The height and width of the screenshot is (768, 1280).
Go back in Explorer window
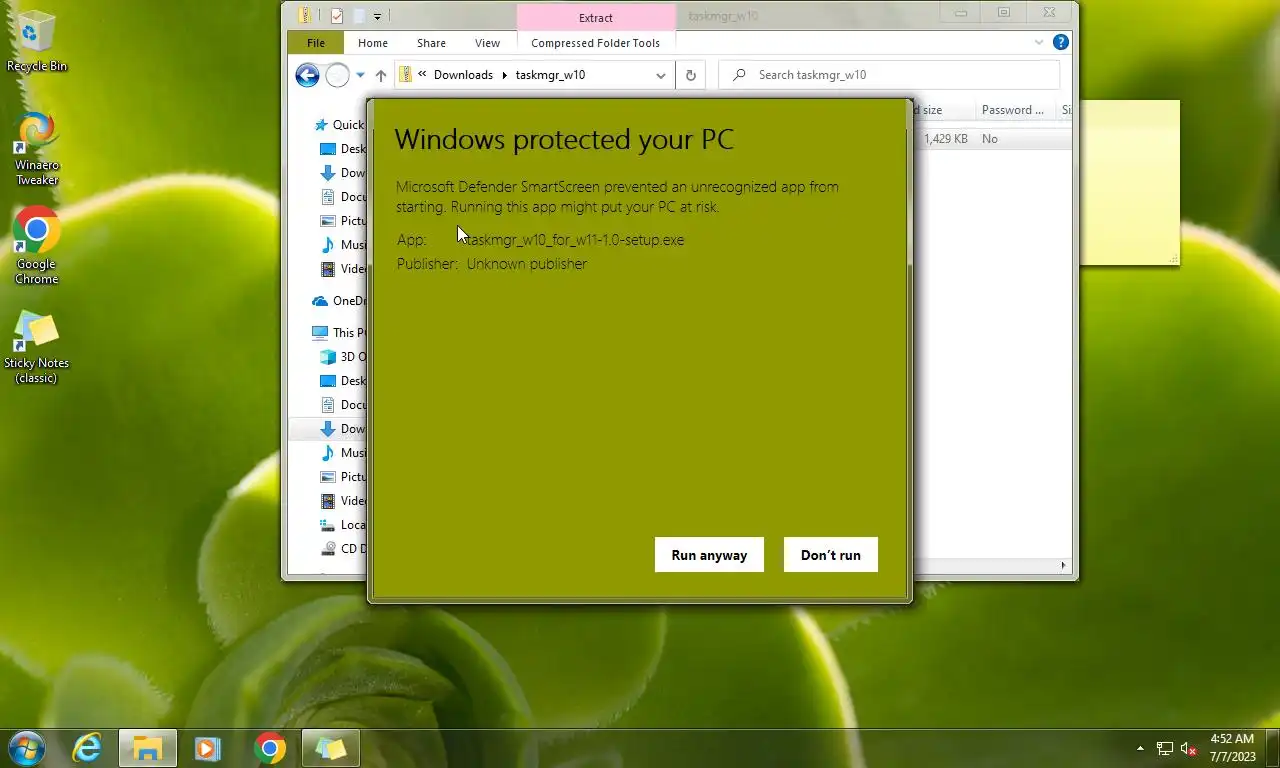[x=307, y=75]
